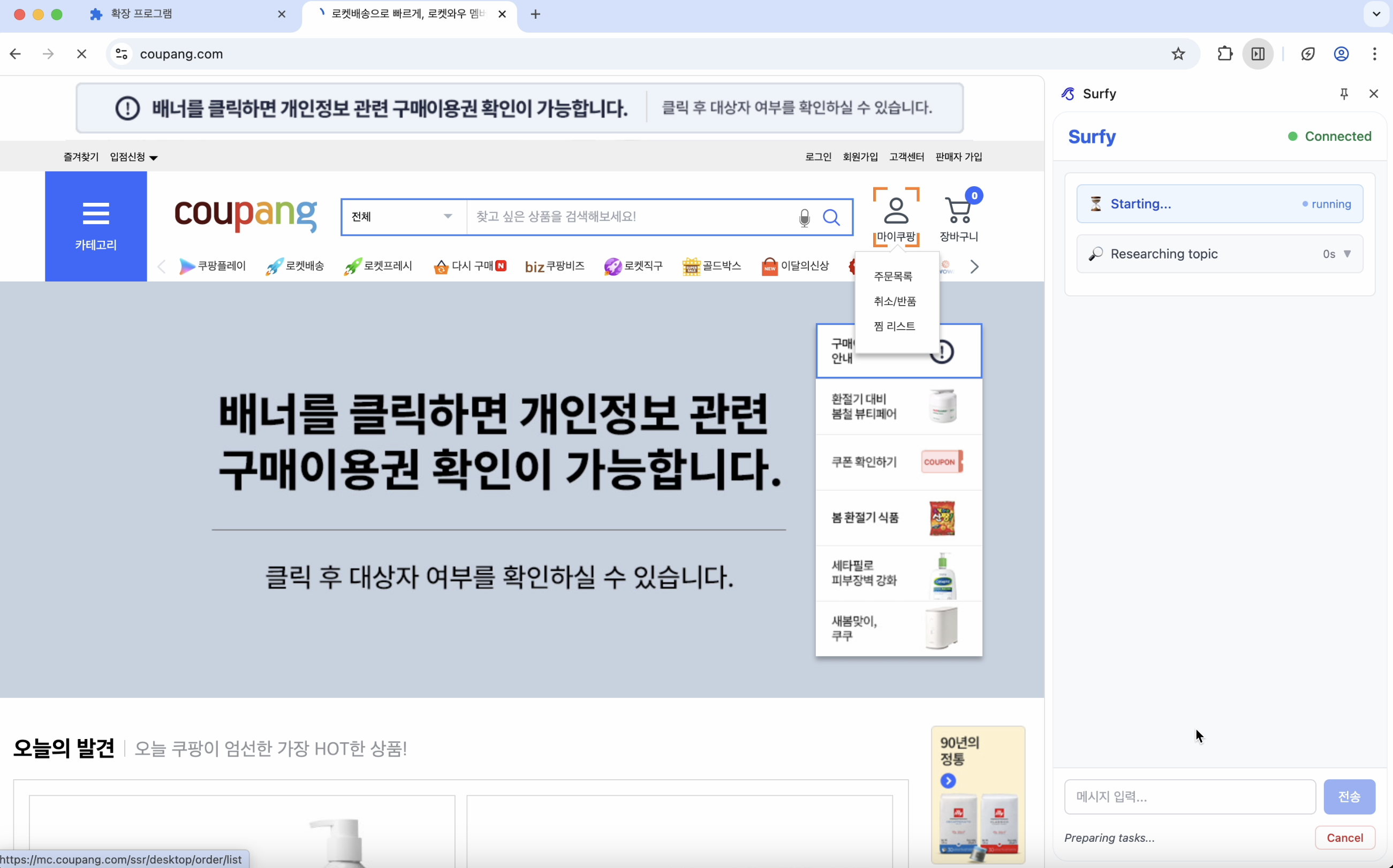The width and height of the screenshot is (1393, 868).
Task: Open the 로켓프레시 shortcut
Action: click(378, 266)
